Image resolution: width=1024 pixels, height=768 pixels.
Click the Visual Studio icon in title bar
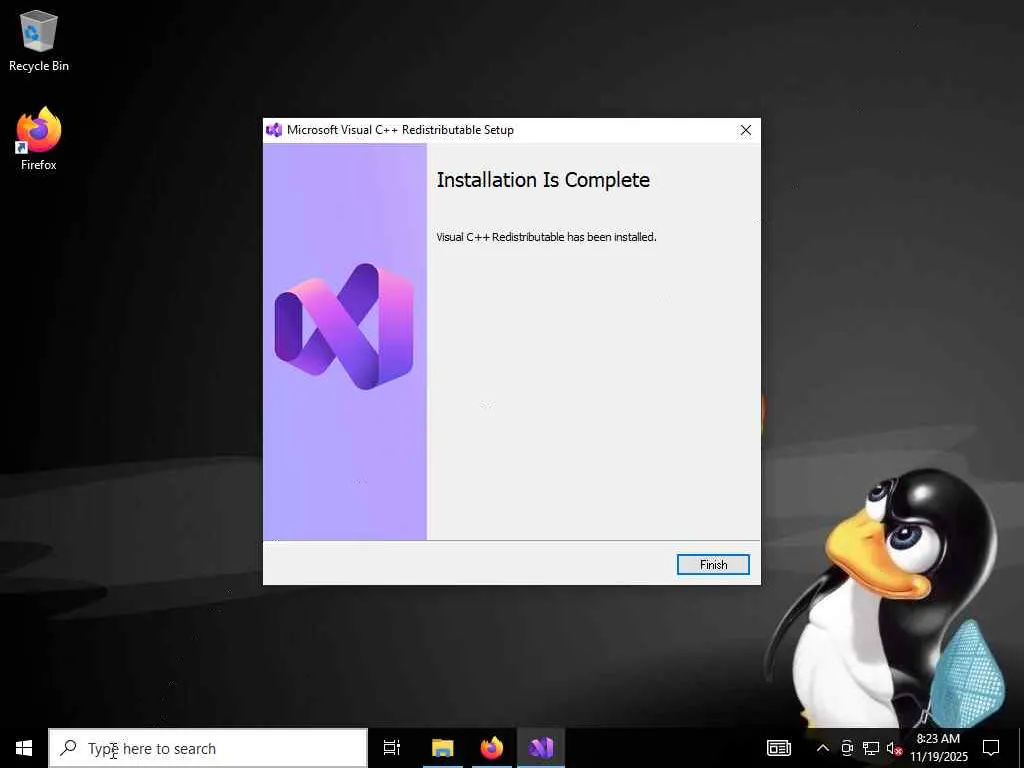pyautogui.click(x=274, y=130)
